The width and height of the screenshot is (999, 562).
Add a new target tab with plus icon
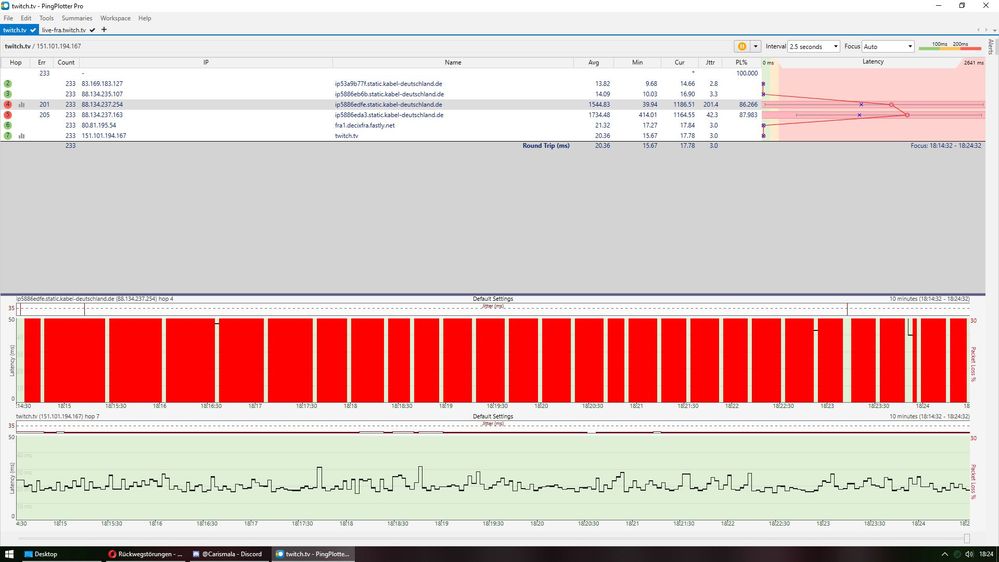click(104, 30)
